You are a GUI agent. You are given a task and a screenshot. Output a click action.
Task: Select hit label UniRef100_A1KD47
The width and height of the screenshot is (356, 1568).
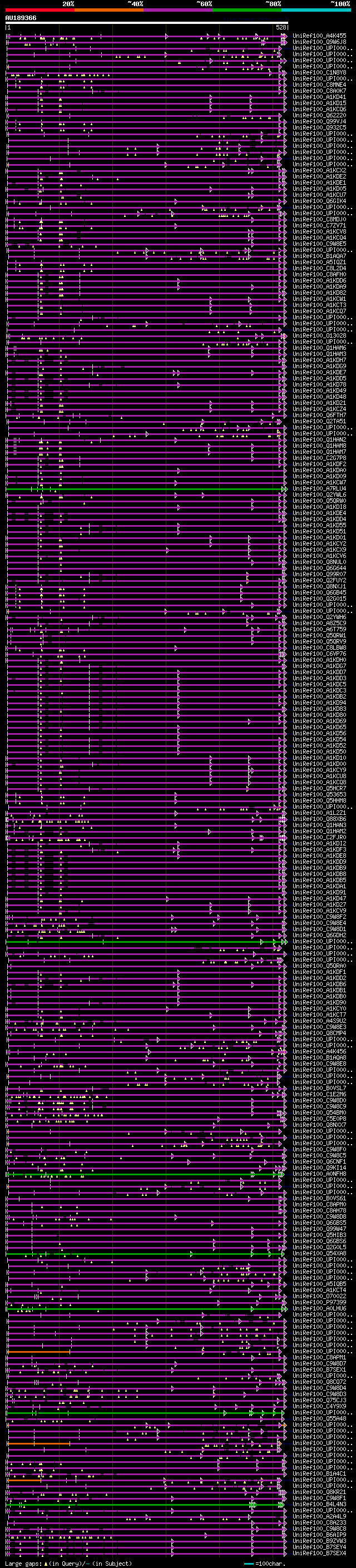tap(319, 898)
